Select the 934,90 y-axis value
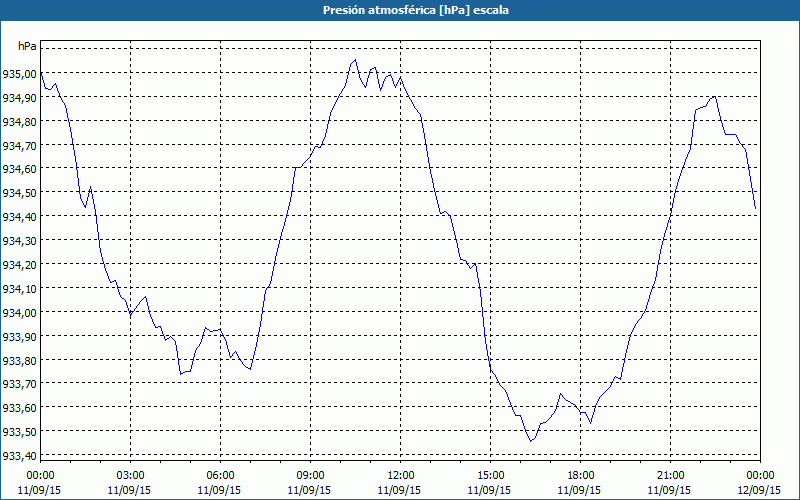The image size is (800, 500). click(x=19, y=98)
